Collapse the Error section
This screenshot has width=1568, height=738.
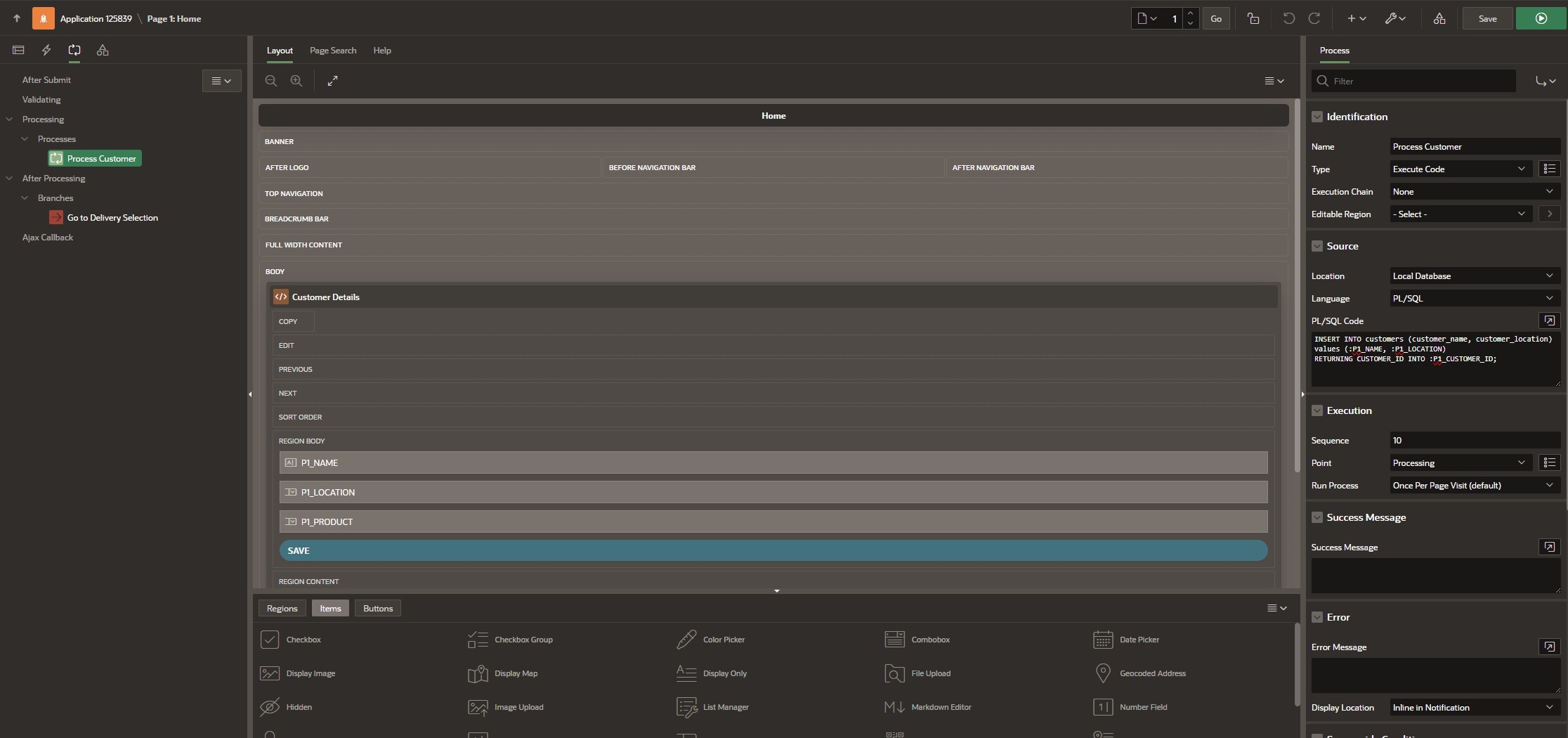[1317, 617]
